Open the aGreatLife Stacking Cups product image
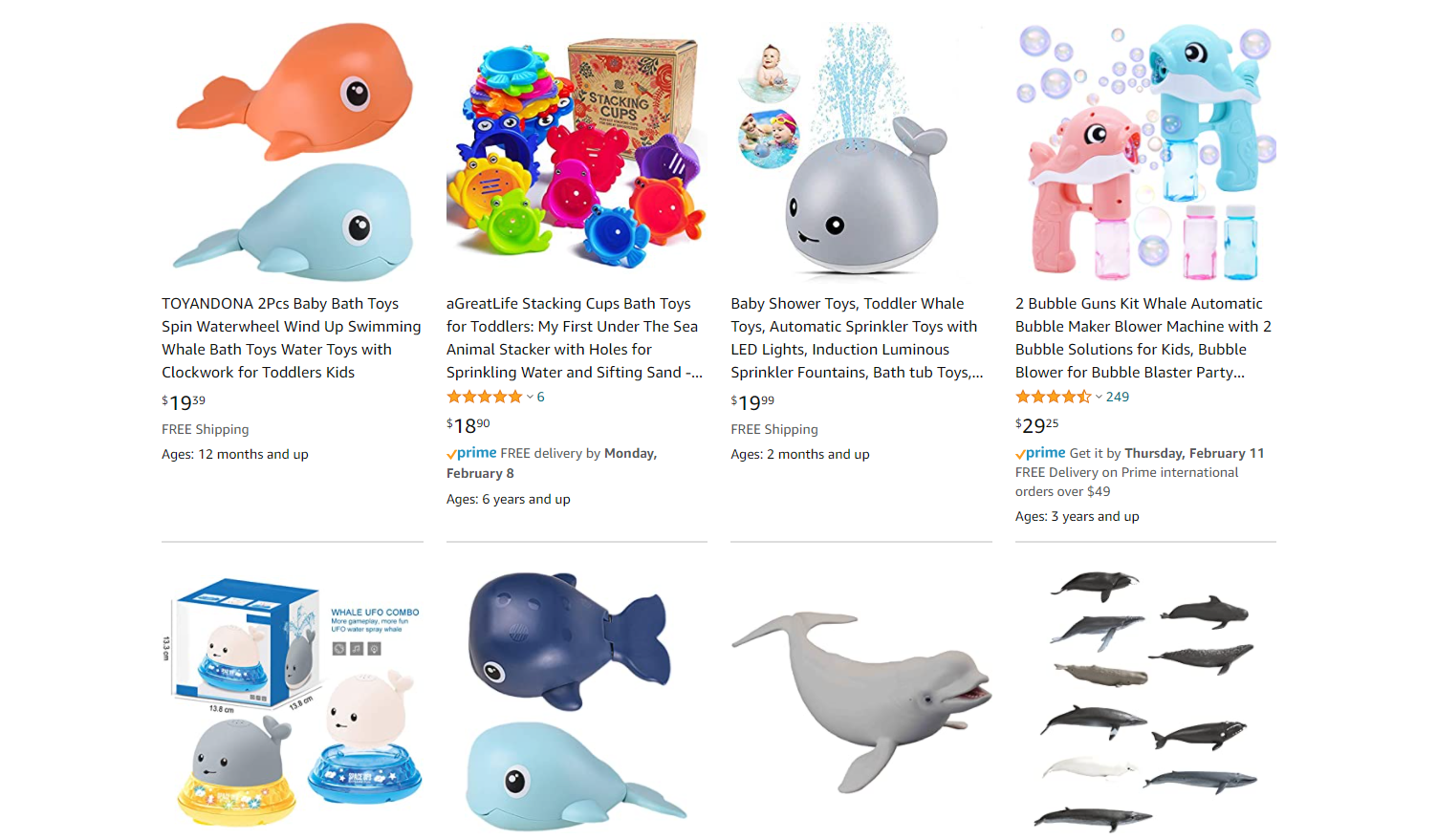 click(577, 151)
